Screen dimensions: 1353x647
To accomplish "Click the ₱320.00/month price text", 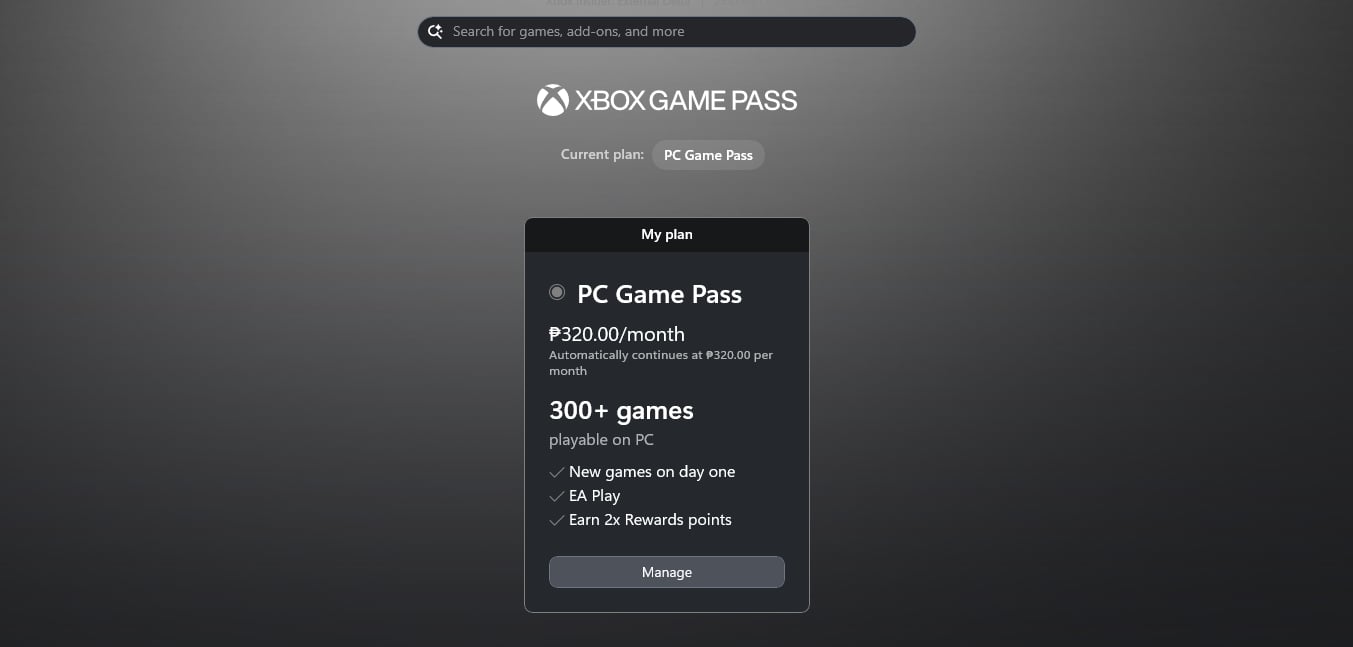I will (617, 334).
